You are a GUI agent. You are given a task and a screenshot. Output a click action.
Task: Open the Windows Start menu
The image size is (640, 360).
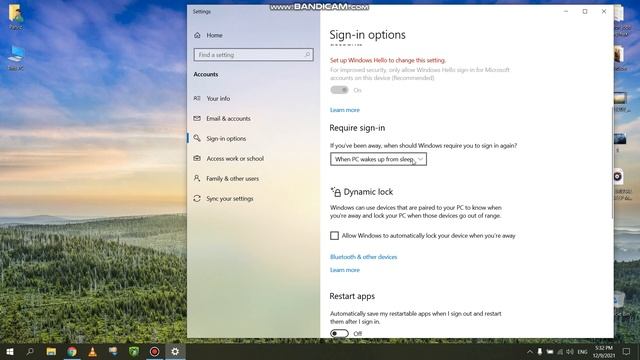10,351
